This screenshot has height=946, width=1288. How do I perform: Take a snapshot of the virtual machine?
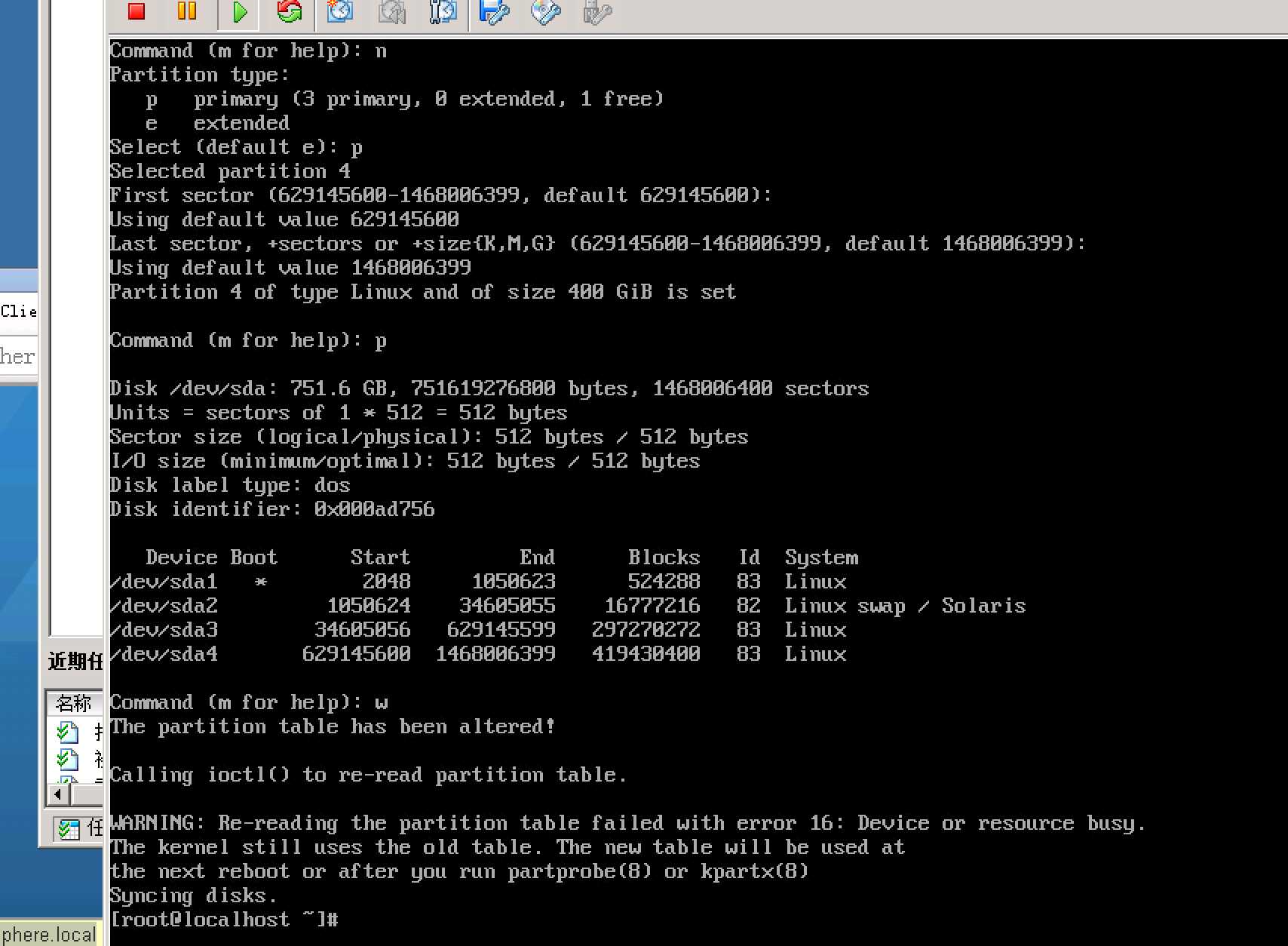[x=340, y=11]
